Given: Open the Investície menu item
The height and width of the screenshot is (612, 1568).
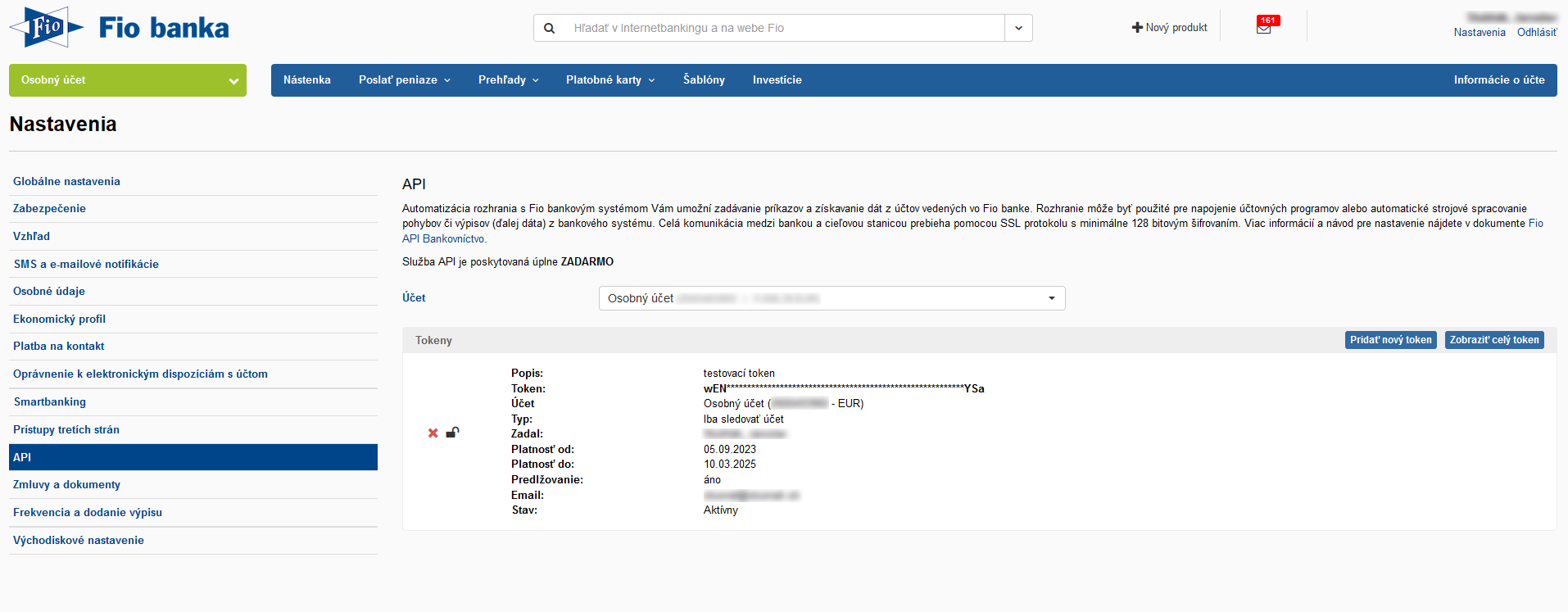Looking at the screenshot, I should [777, 80].
